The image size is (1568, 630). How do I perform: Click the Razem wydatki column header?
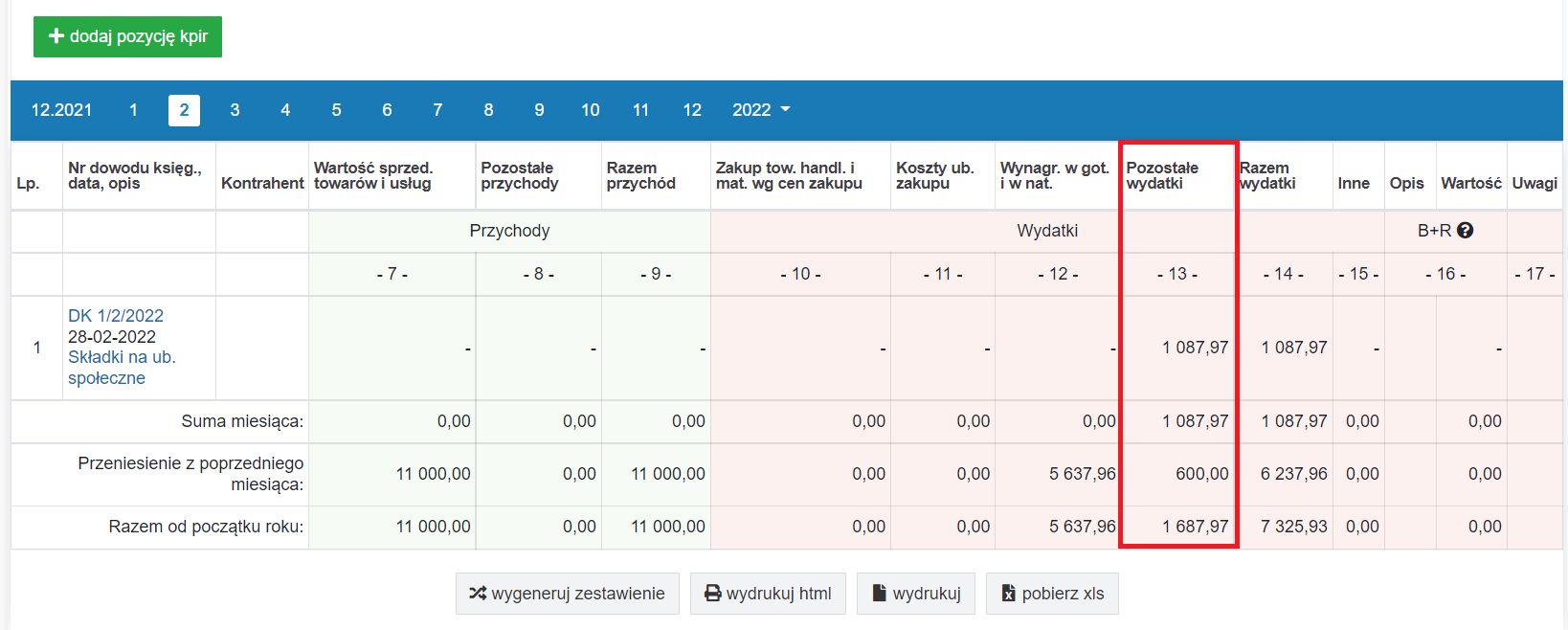1267,175
